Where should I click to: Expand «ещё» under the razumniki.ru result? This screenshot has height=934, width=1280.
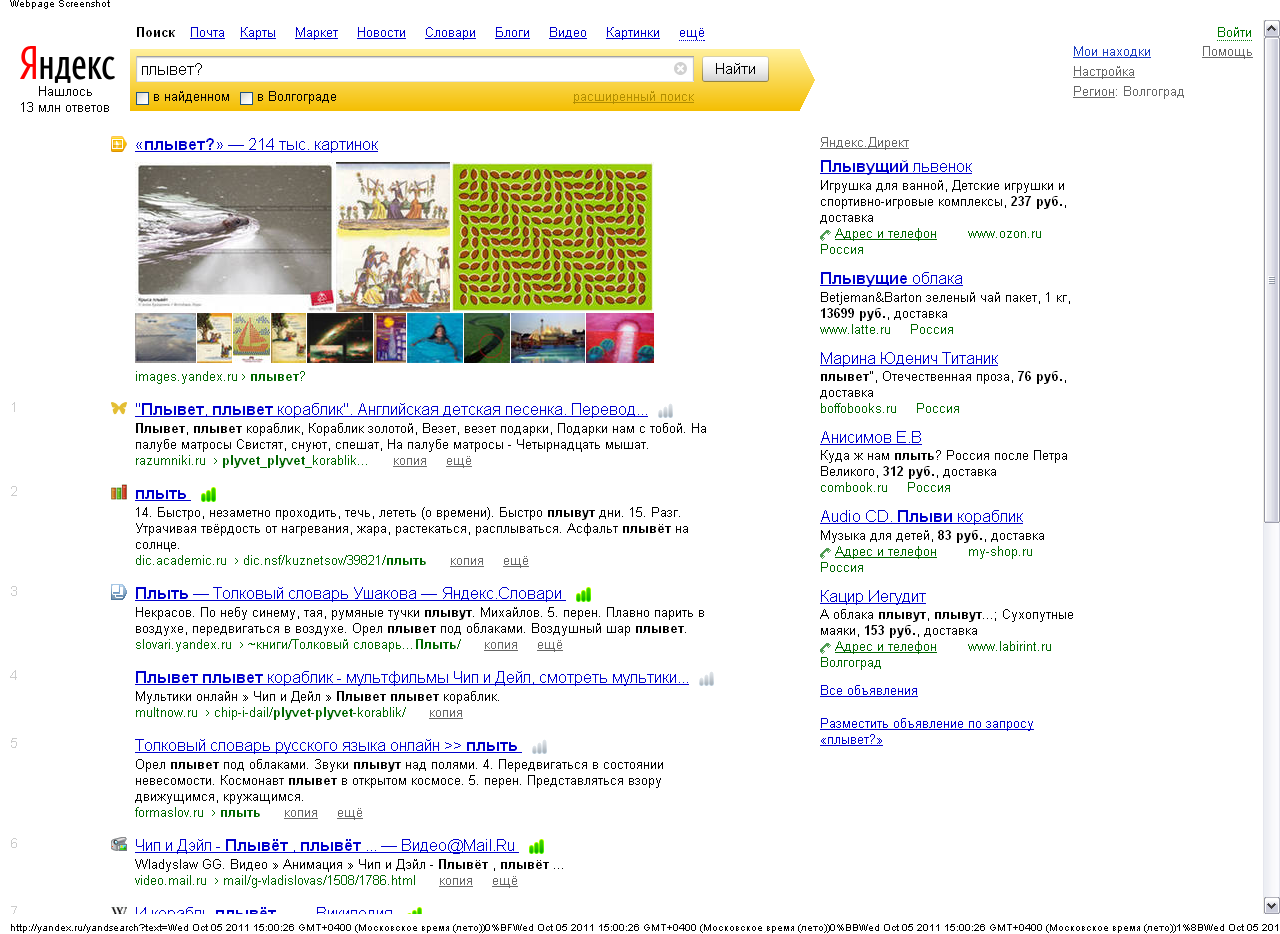[x=459, y=461]
